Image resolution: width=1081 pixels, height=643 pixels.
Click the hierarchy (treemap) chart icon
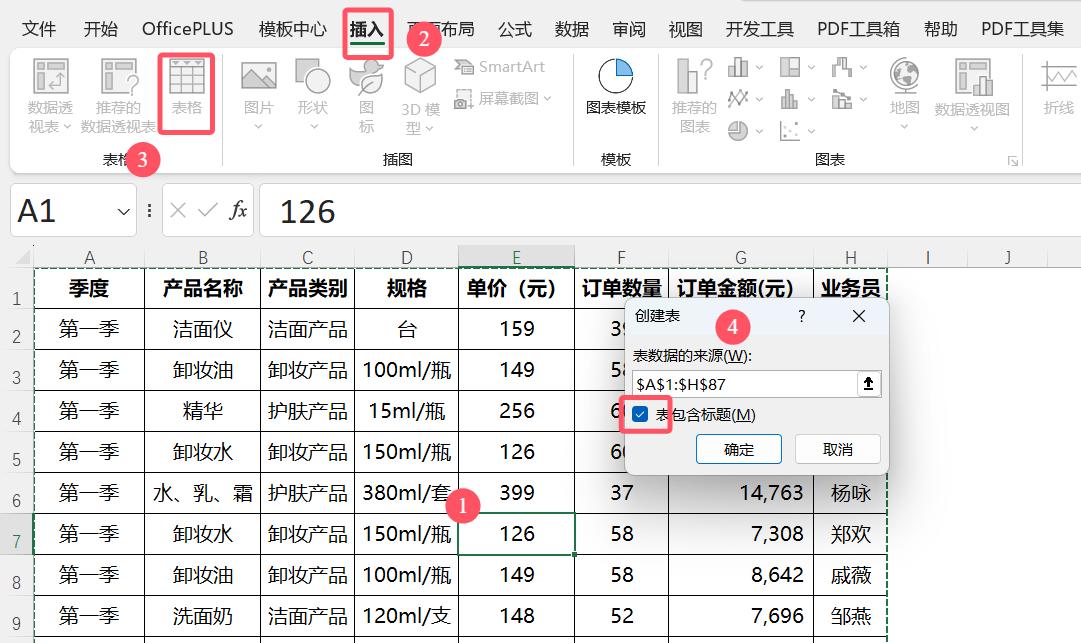[789, 68]
